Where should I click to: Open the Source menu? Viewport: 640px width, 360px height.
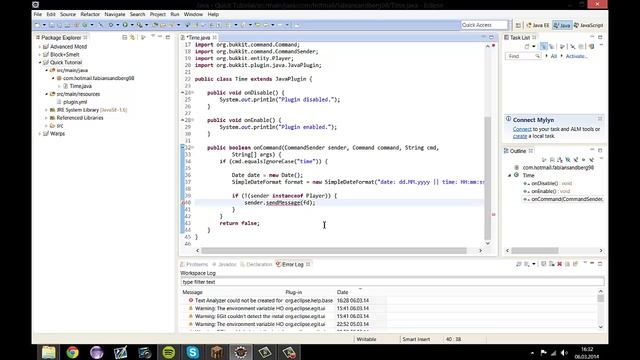[x=68, y=14]
